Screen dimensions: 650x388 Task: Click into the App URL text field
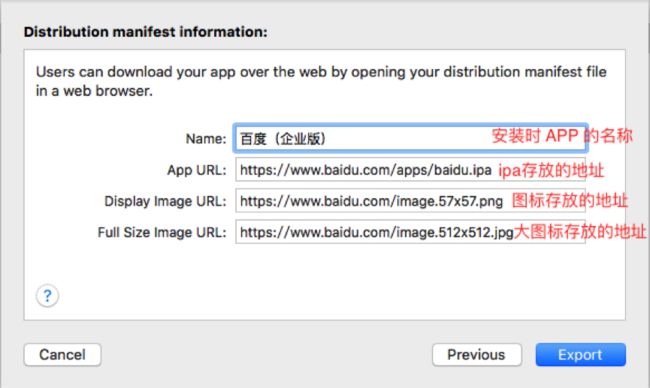(410, 170)
